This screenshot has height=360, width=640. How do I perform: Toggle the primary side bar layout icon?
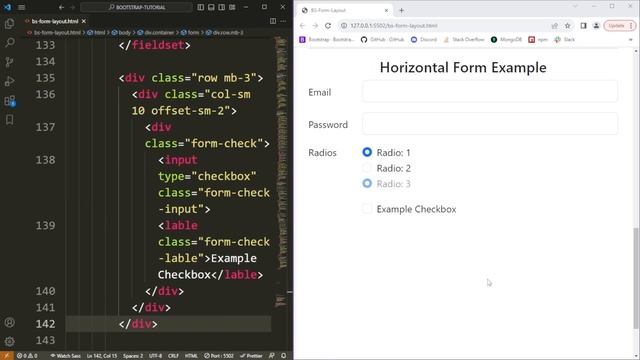click(x=200, y=7)
